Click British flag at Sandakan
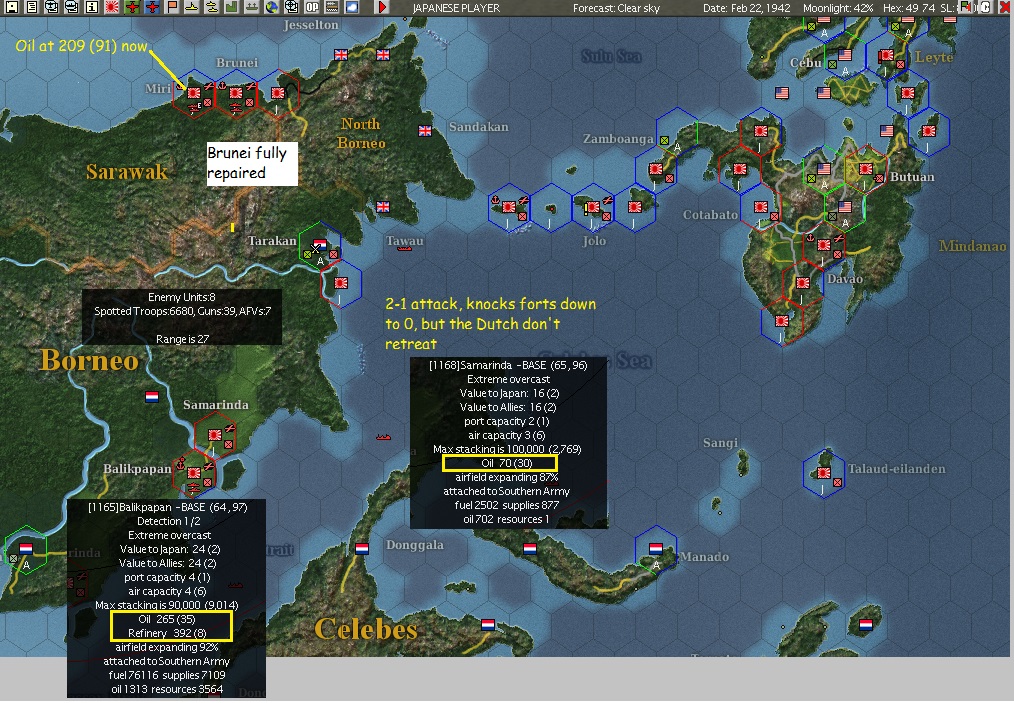1014x703 pixels. click(x=425, y=131)
